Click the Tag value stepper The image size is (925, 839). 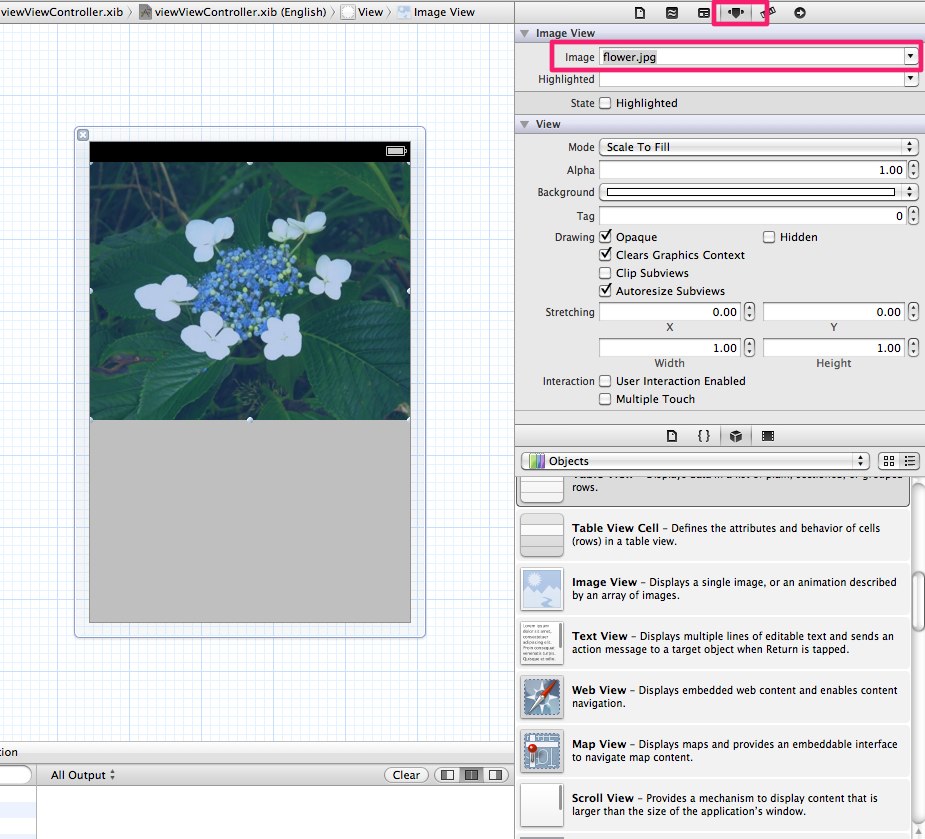pos(913,216)
